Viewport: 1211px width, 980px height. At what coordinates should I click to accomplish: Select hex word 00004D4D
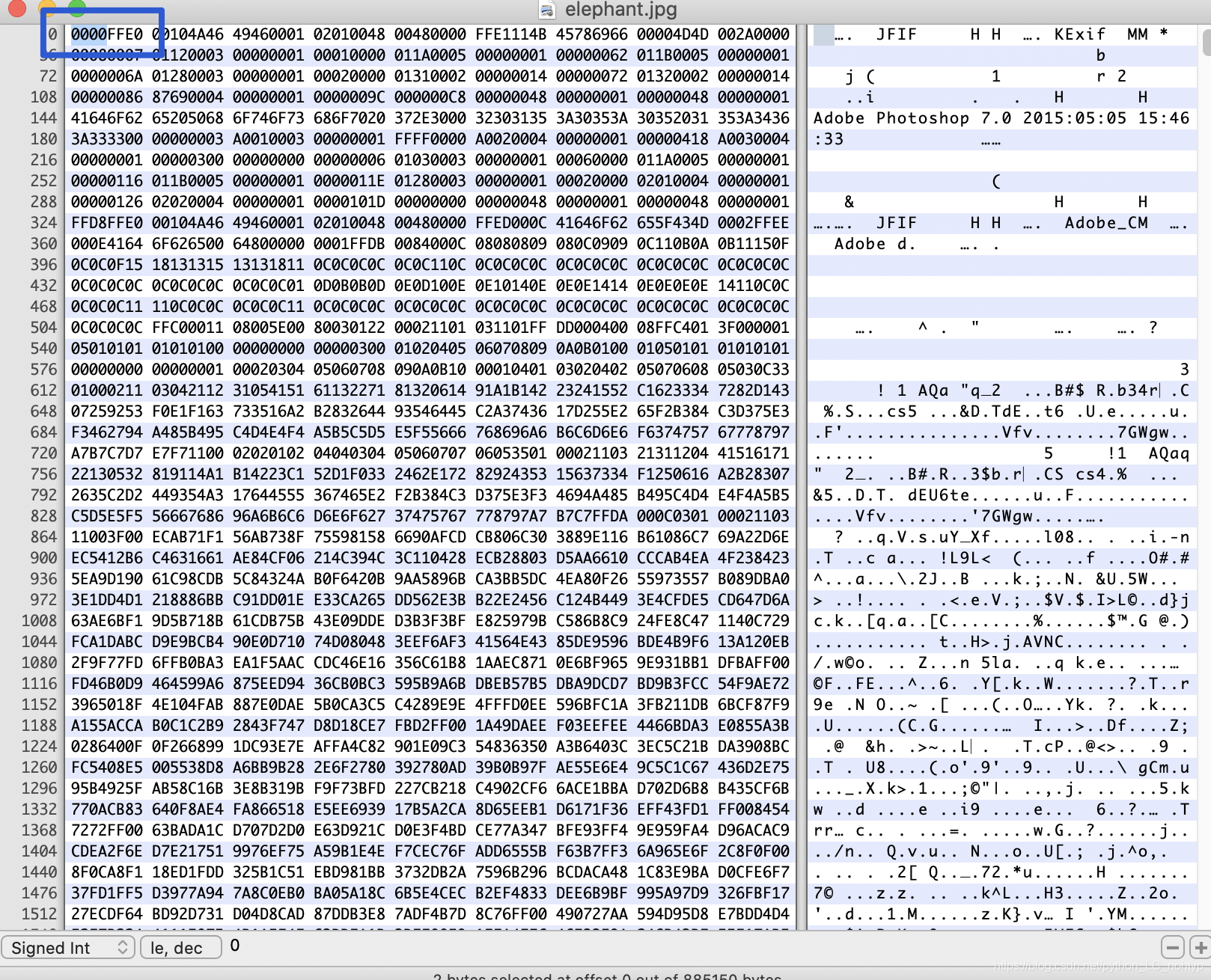click(x=672, y=34)
